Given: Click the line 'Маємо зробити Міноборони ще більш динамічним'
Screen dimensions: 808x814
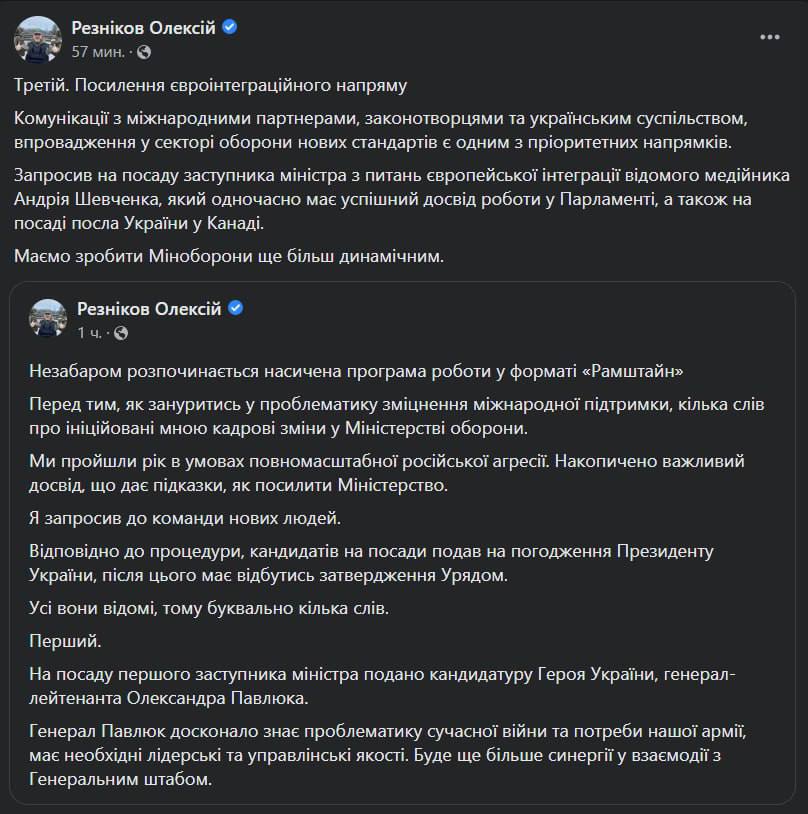Looking at the screenshot, I should [x=229, y=256].
